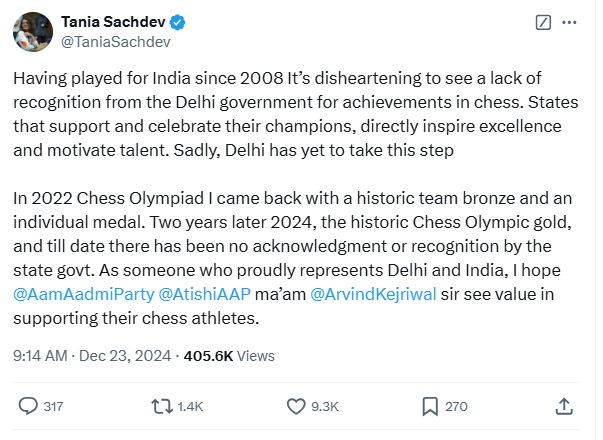Image resolution: width=603 pixels, height=440 pixels.
Task: Click the blue verified badge
Action: pos(178,21)
